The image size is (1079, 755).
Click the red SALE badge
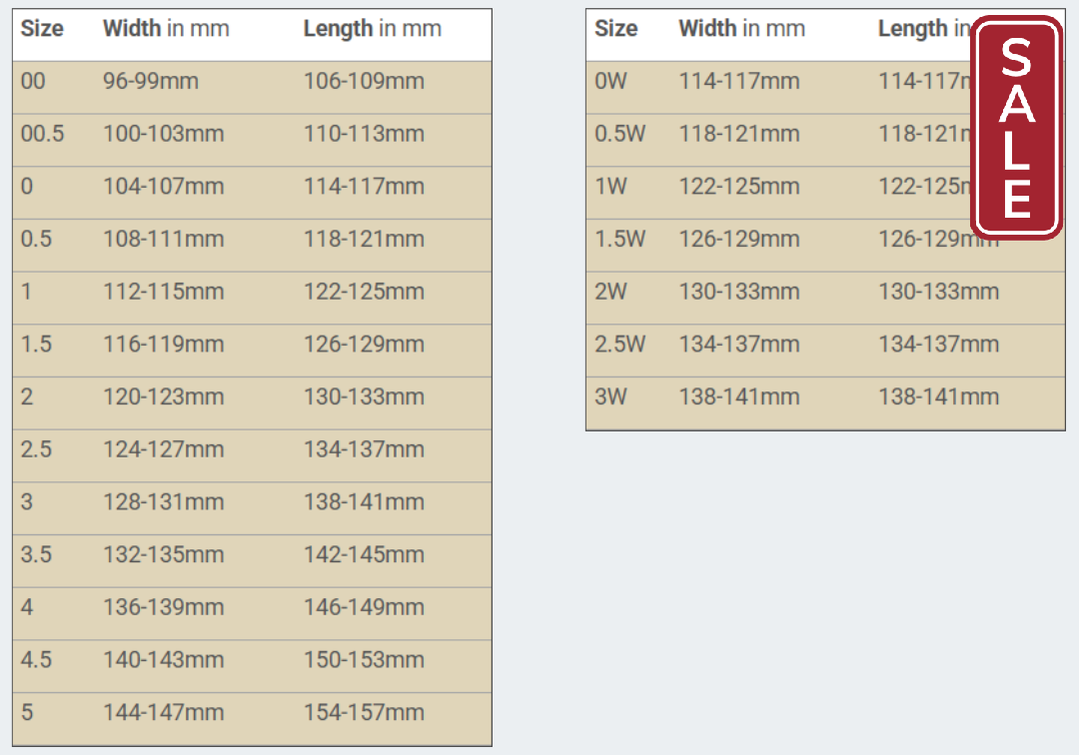point(1016,127)
